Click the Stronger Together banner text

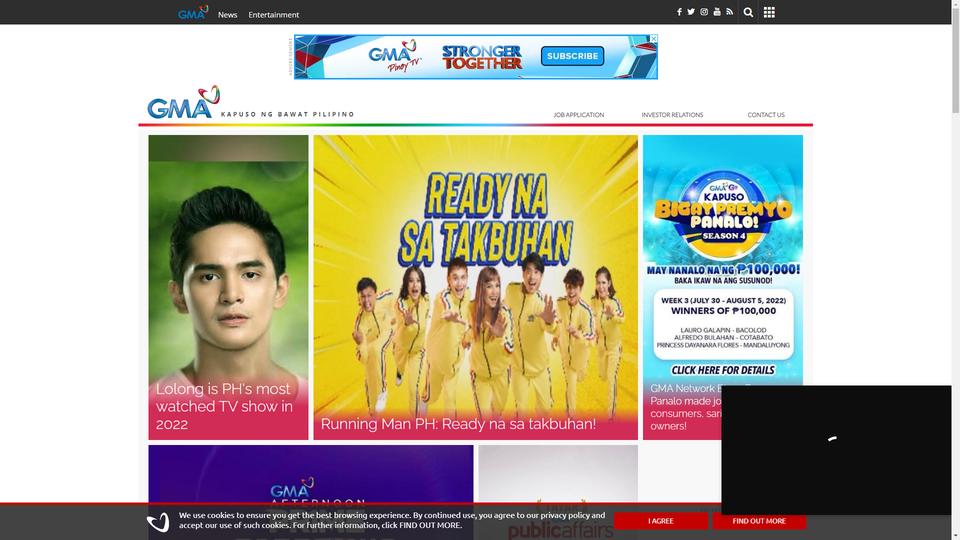point(482,57)
